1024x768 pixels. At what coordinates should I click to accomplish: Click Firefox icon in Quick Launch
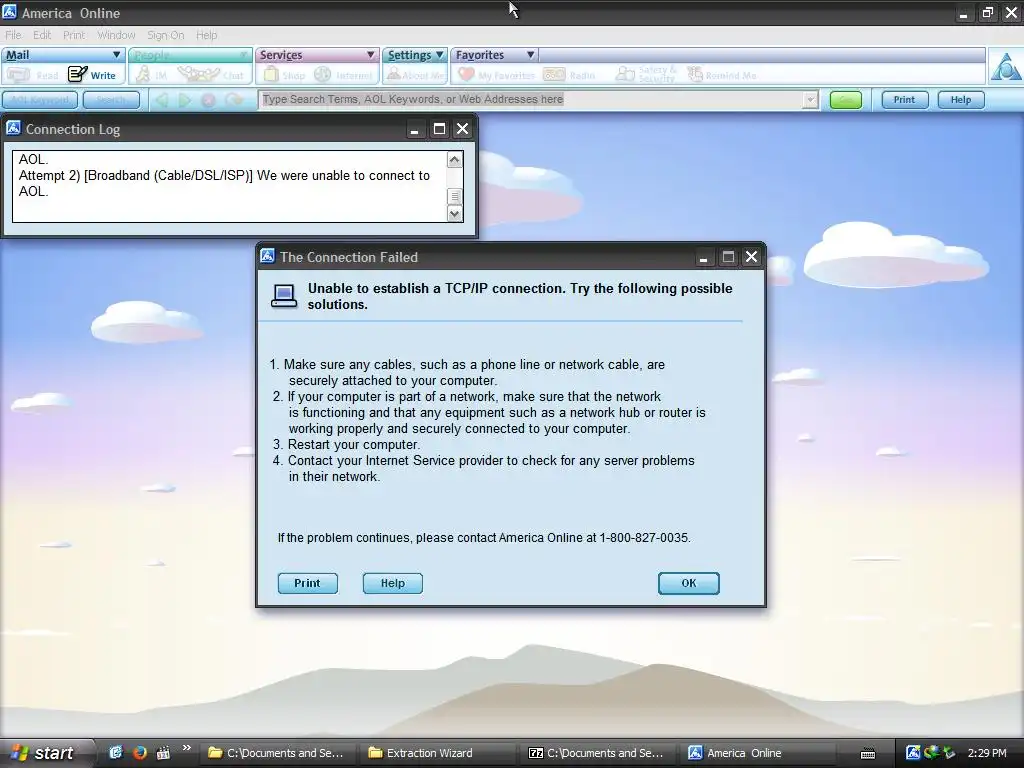(140, 752)
